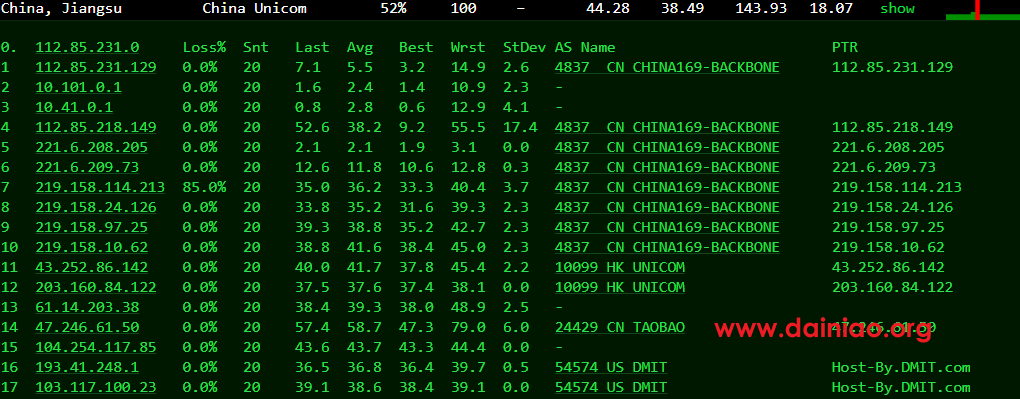Click IP address 203.160.84.122 at hop 12
1020x399 pixels.
96,287
